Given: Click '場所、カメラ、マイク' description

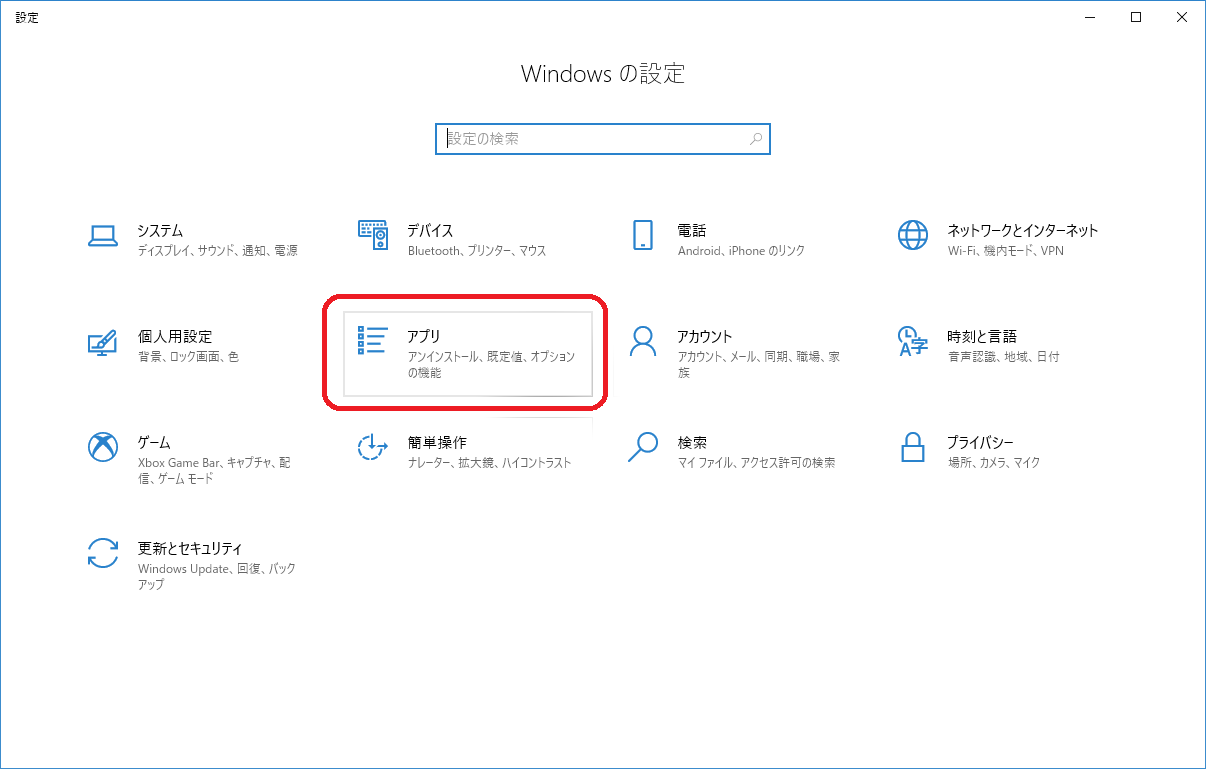Looking at the screenshot, I should click(994, 463).
